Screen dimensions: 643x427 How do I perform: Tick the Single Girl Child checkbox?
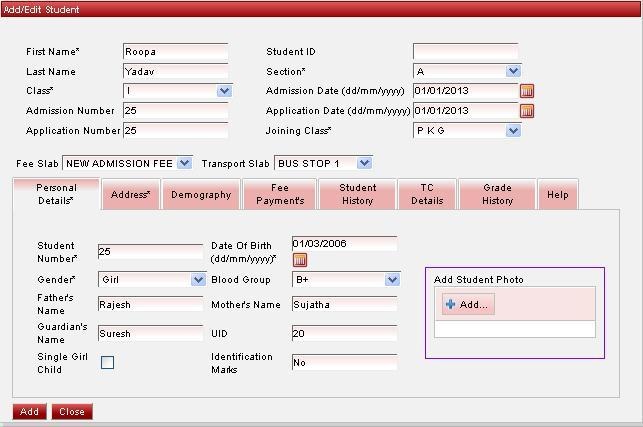click(x=108, y=363)
